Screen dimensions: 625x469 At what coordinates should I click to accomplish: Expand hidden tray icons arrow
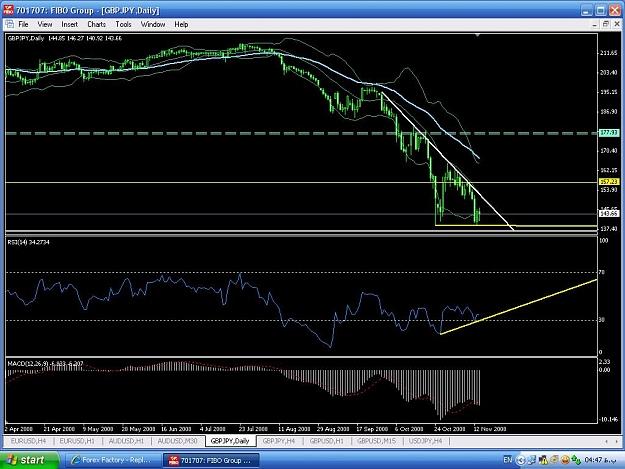coord(520,460)
